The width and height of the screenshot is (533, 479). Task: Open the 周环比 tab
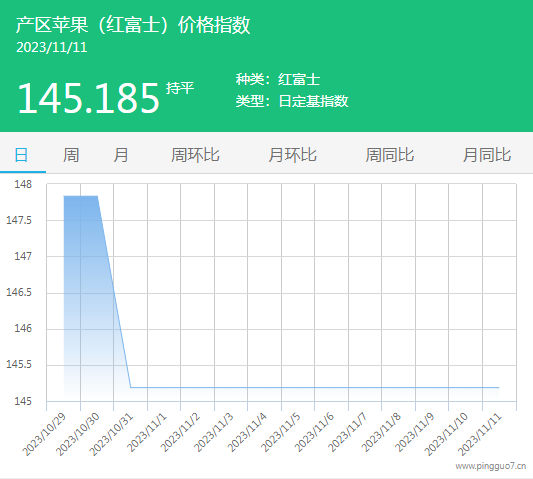pyautogui.click(x=195, y=155)
